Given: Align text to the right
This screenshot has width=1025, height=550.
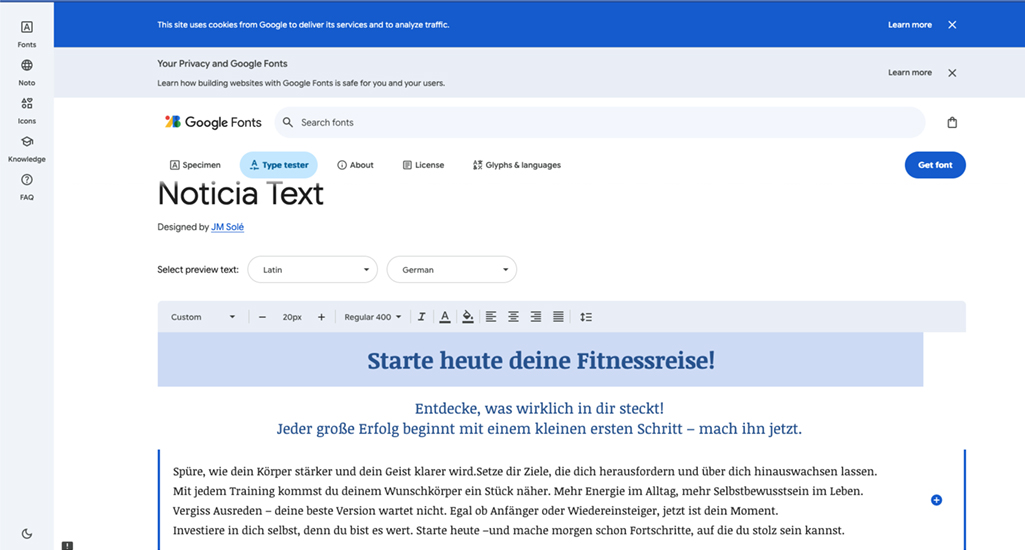Looking at the screenshot, I should (536, 317).
